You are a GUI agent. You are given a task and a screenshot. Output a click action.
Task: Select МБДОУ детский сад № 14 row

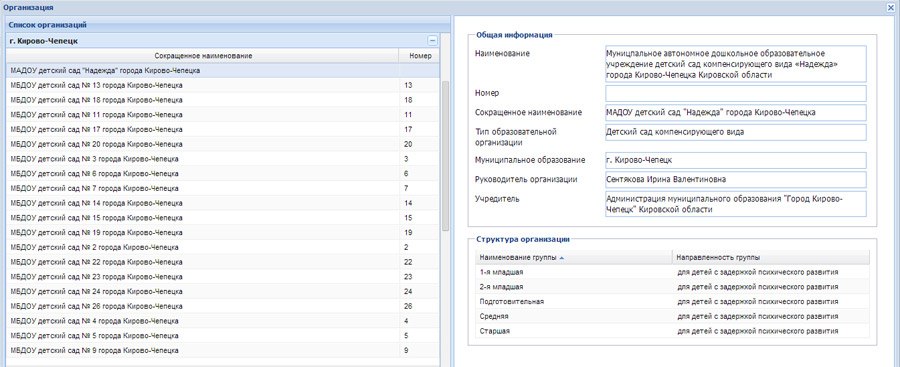coord(223,203)
